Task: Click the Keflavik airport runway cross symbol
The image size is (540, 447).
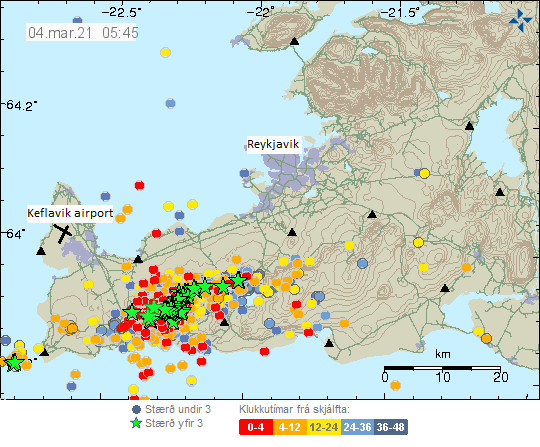Action: (63, 233)
